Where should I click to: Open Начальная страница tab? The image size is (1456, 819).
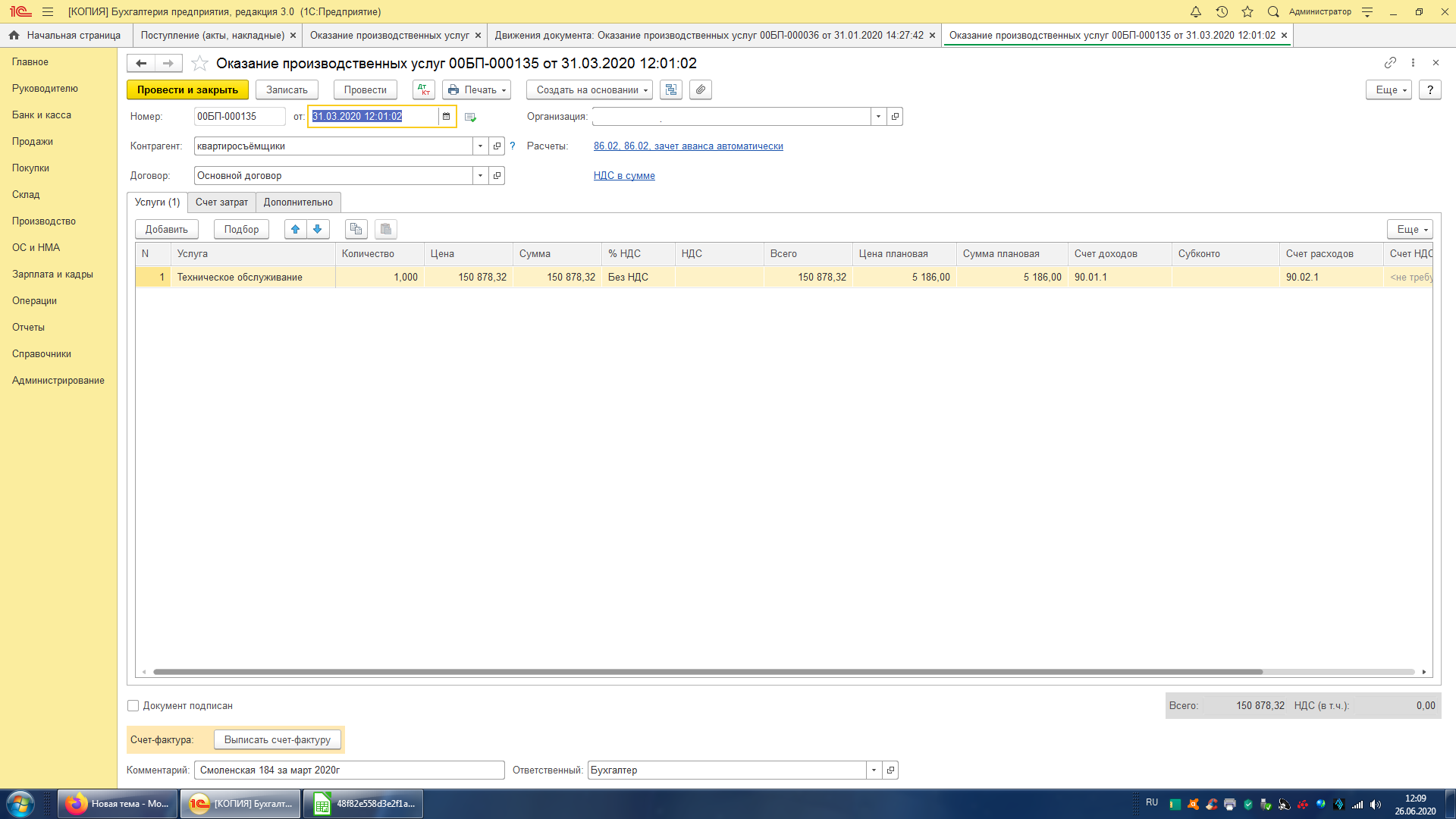click(66, 35)
